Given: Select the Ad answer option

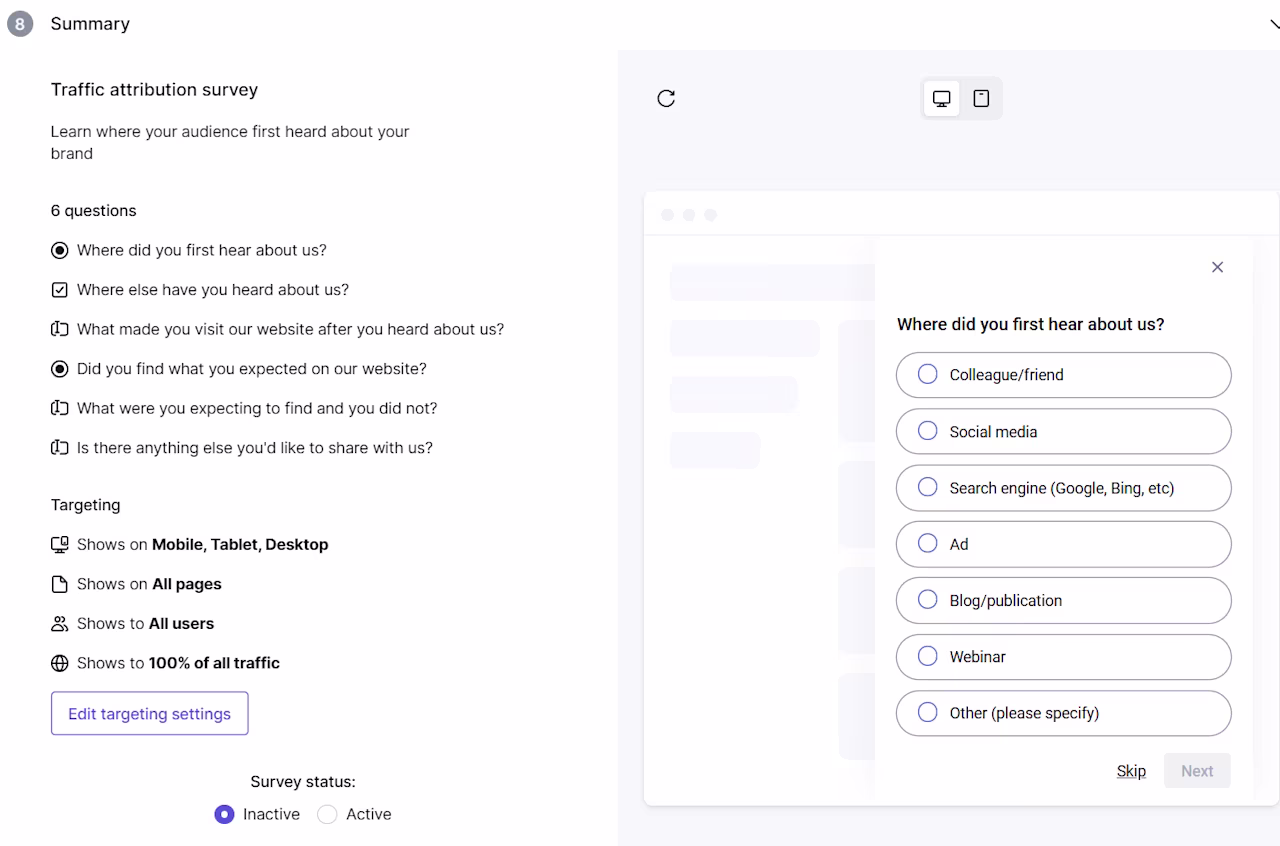Looking at the screenshot, I should pyautogui.click(x=1063, y=544).
